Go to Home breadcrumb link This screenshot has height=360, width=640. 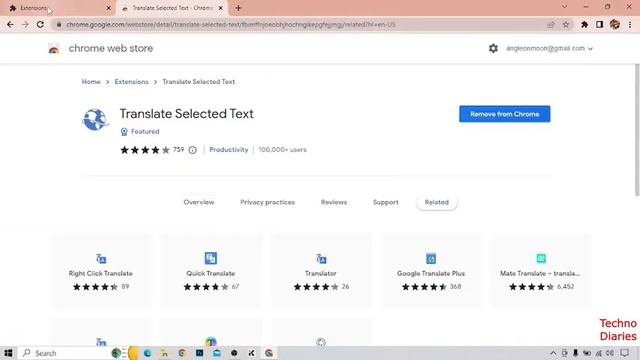[91, 82]
